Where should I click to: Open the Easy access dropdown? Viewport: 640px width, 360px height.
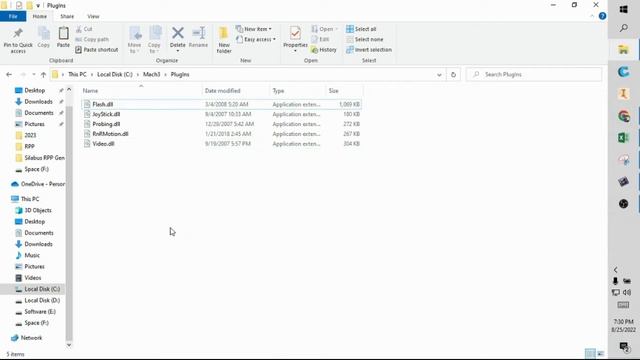[x=256, y=39]
